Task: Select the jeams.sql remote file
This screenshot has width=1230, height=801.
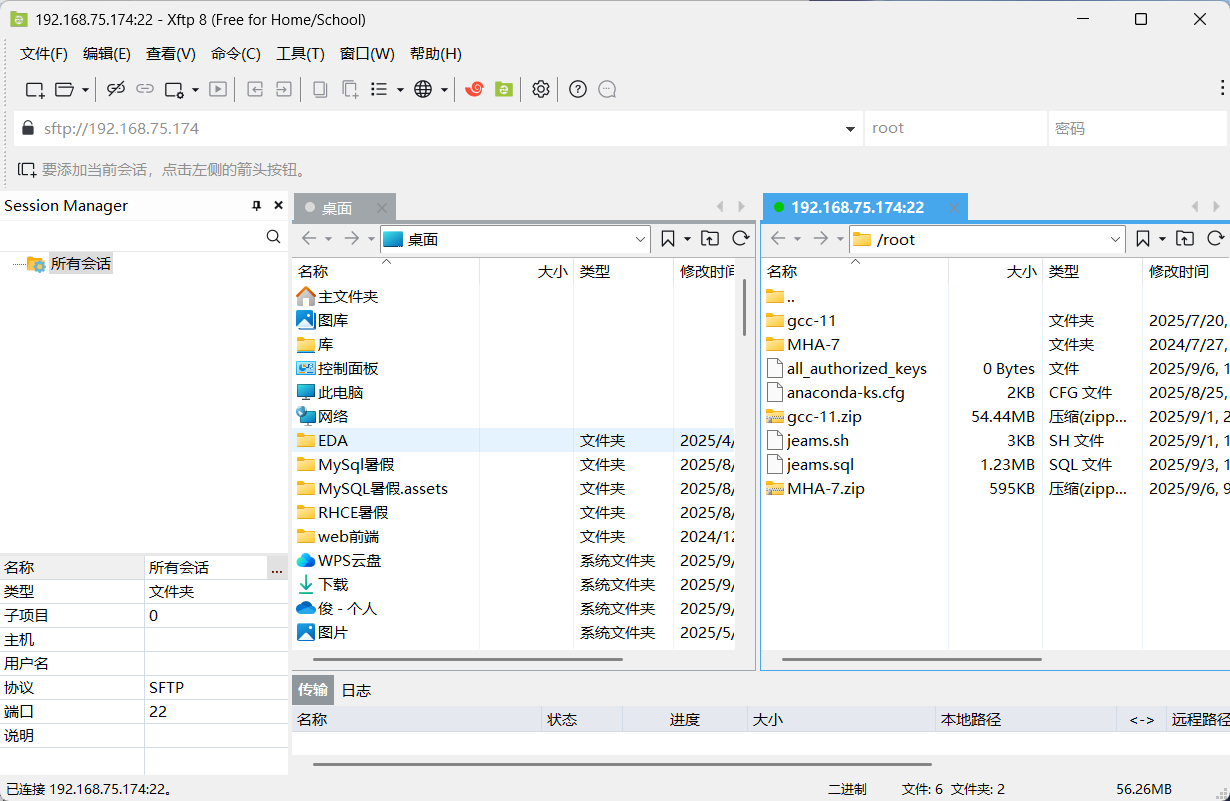Action: (820, 464)
